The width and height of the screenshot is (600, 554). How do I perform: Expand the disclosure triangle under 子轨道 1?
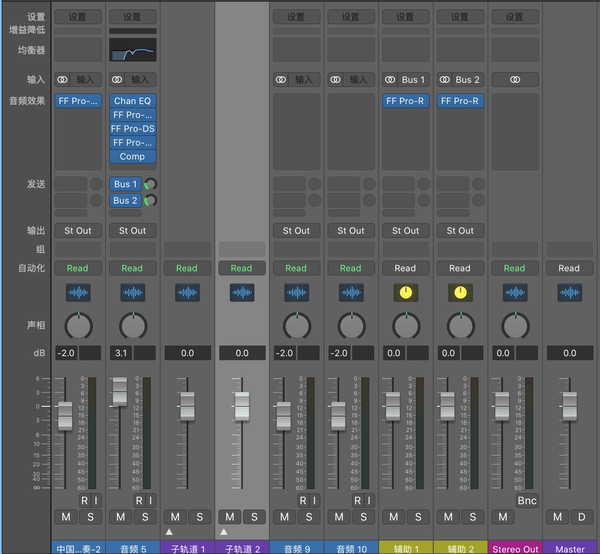point(169,532)
